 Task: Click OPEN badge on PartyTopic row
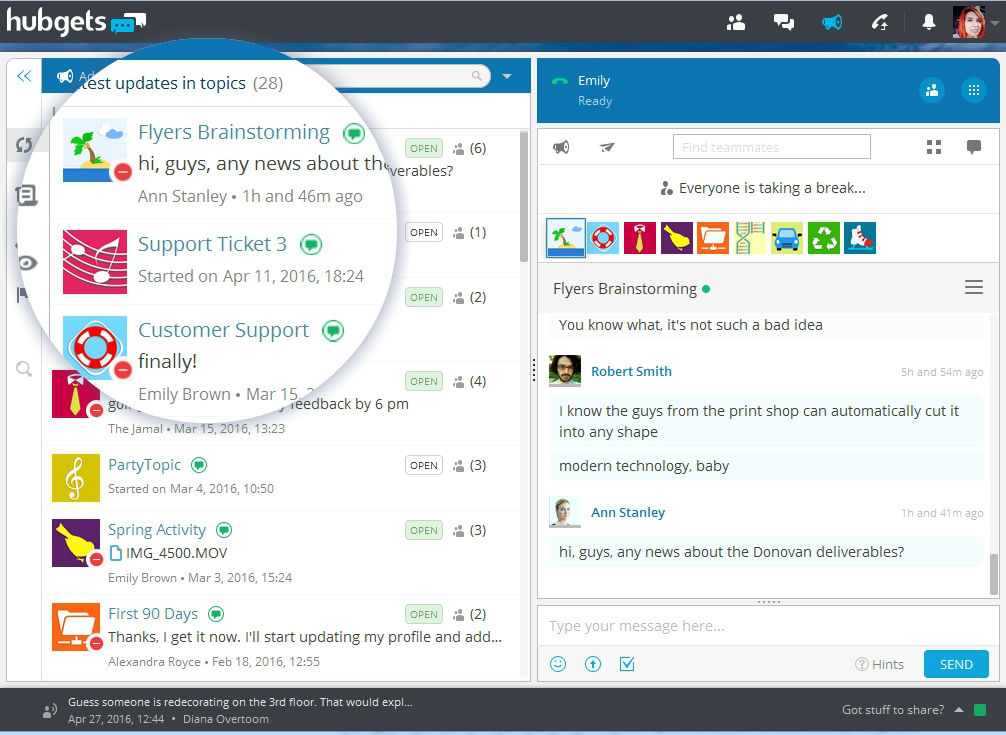(x=424, y=466)
